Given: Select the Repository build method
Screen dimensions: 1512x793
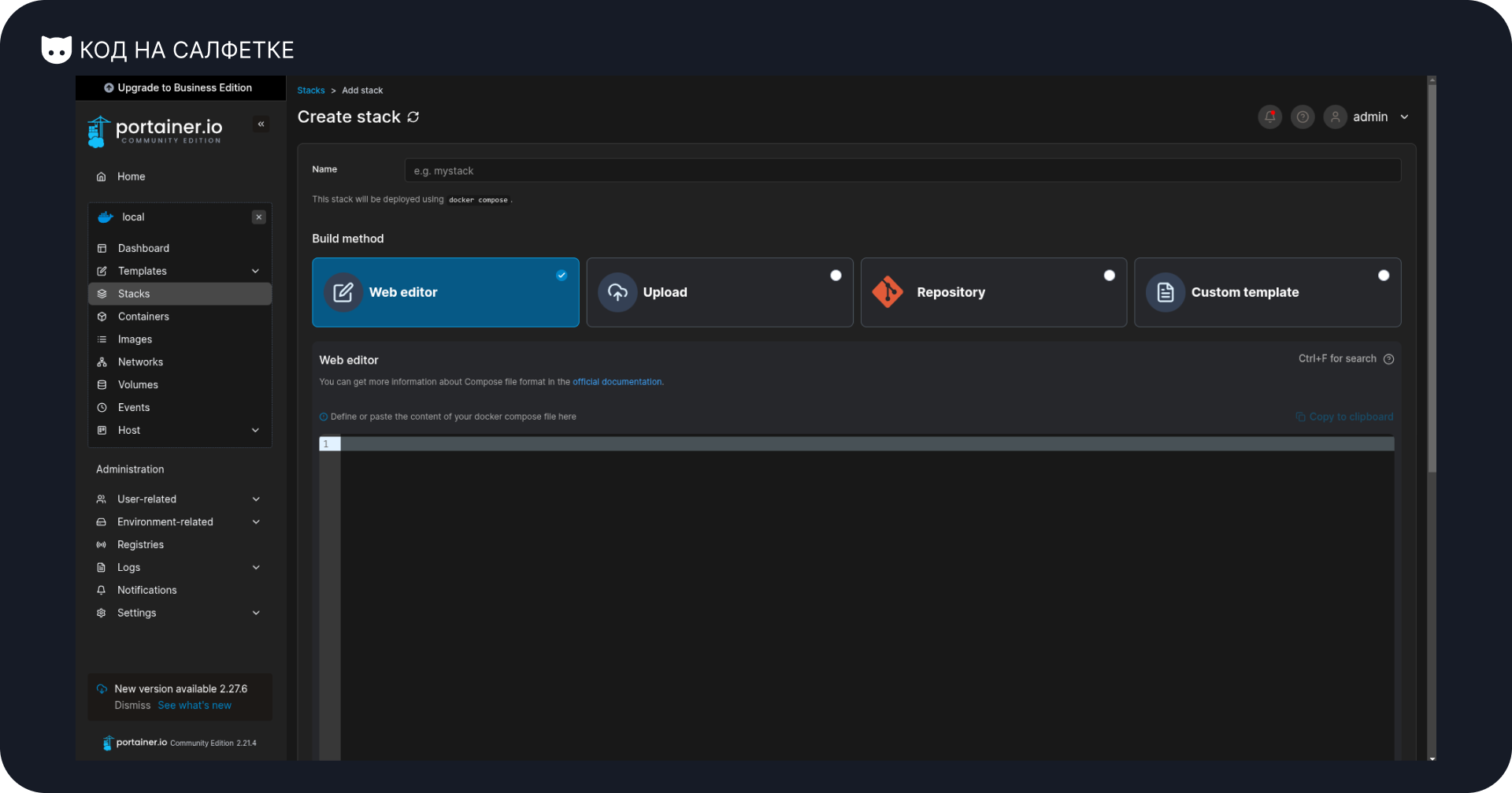Looking at the screenshot, I should coord(994,292).
